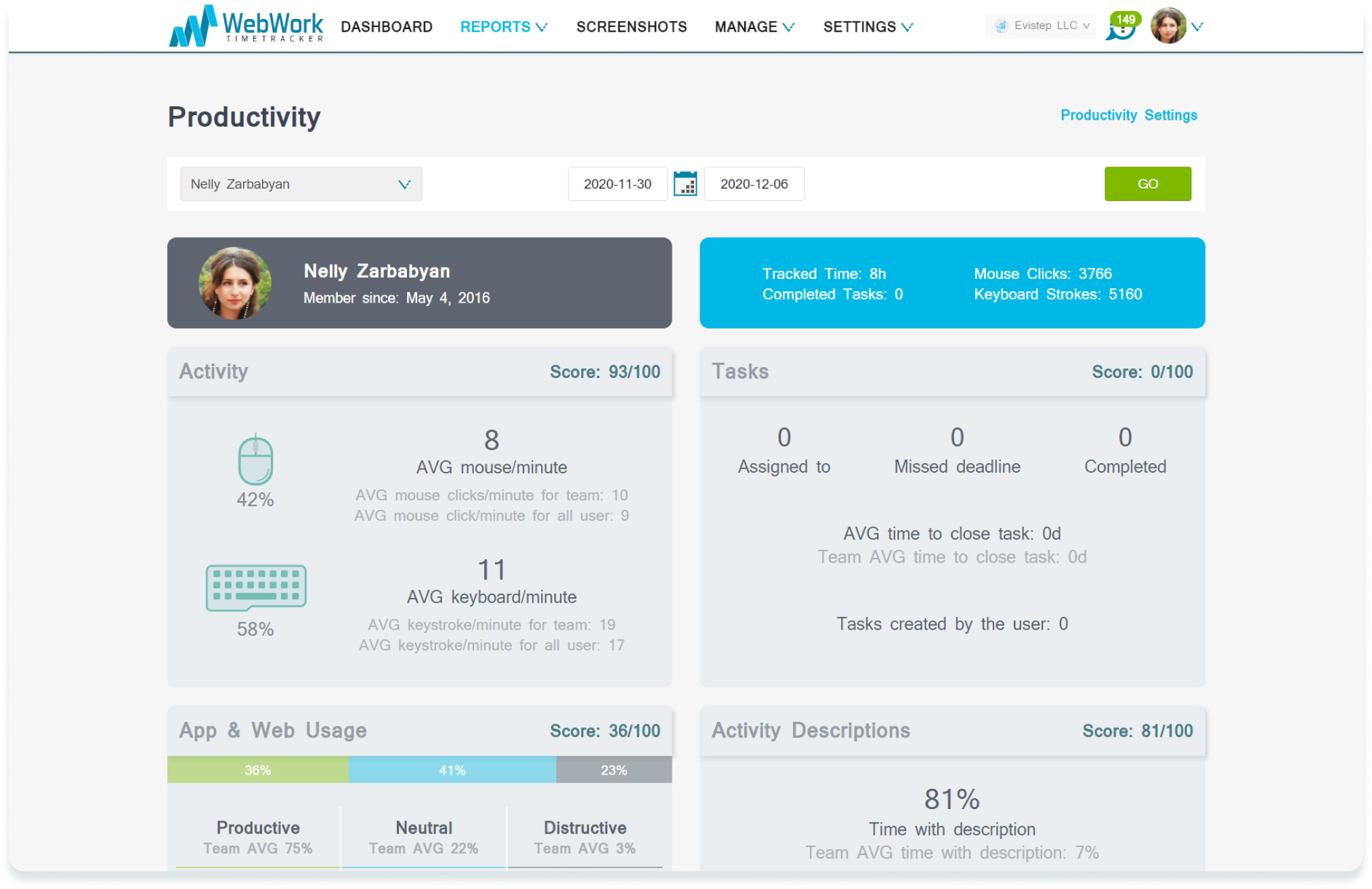Click the green 36% productive bar segment
Viewport: 1372px width, 889px height.
point(258,770)
